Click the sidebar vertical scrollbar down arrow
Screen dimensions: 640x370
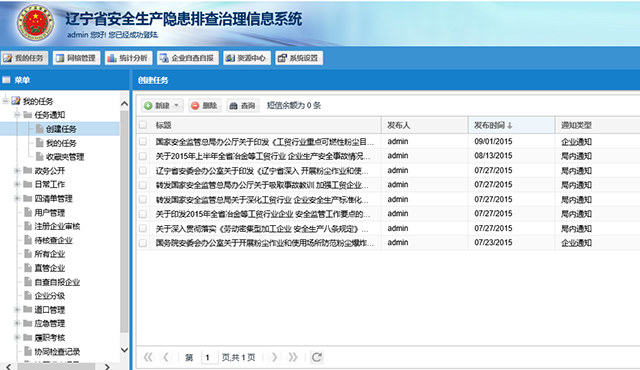(x=124, y=350)
